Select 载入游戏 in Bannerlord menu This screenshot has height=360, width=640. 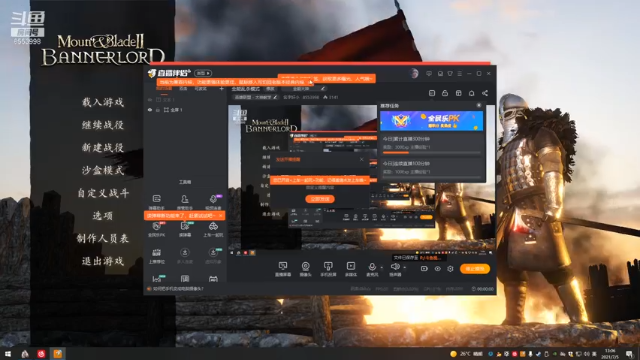pyautogui.click(x=103, y=102)
